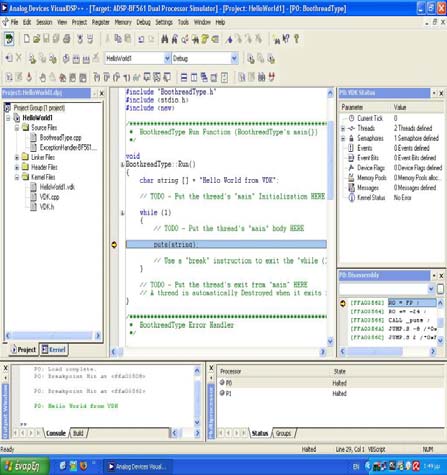Switch to the Kernel tab
447x475 pixels.
click(x=54, y=350)
